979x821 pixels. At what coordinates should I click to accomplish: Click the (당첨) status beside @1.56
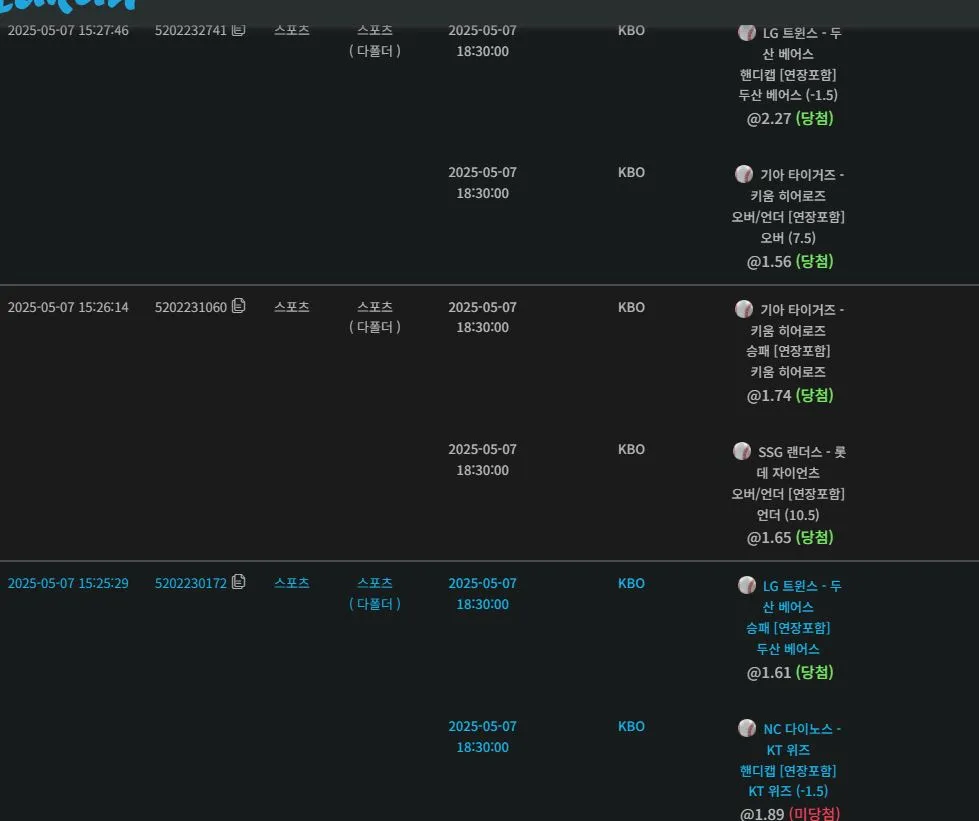[x=814, y=262]
